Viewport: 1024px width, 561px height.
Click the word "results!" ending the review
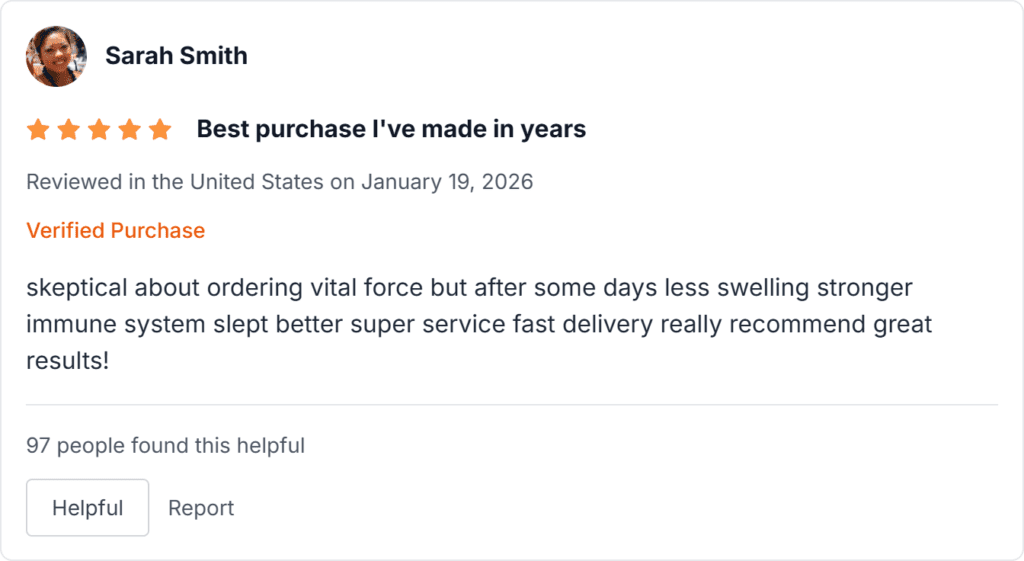point(67,360)
